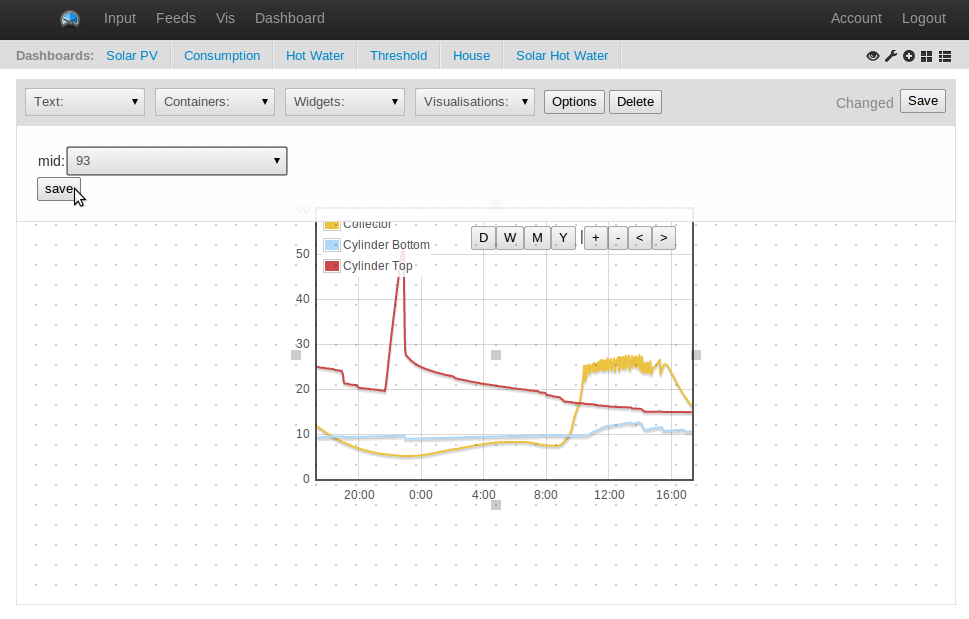Toggle dashboard view with eye icon
Image resolution: width=969 pixels, height=619 pixels.
coord(873,56)
